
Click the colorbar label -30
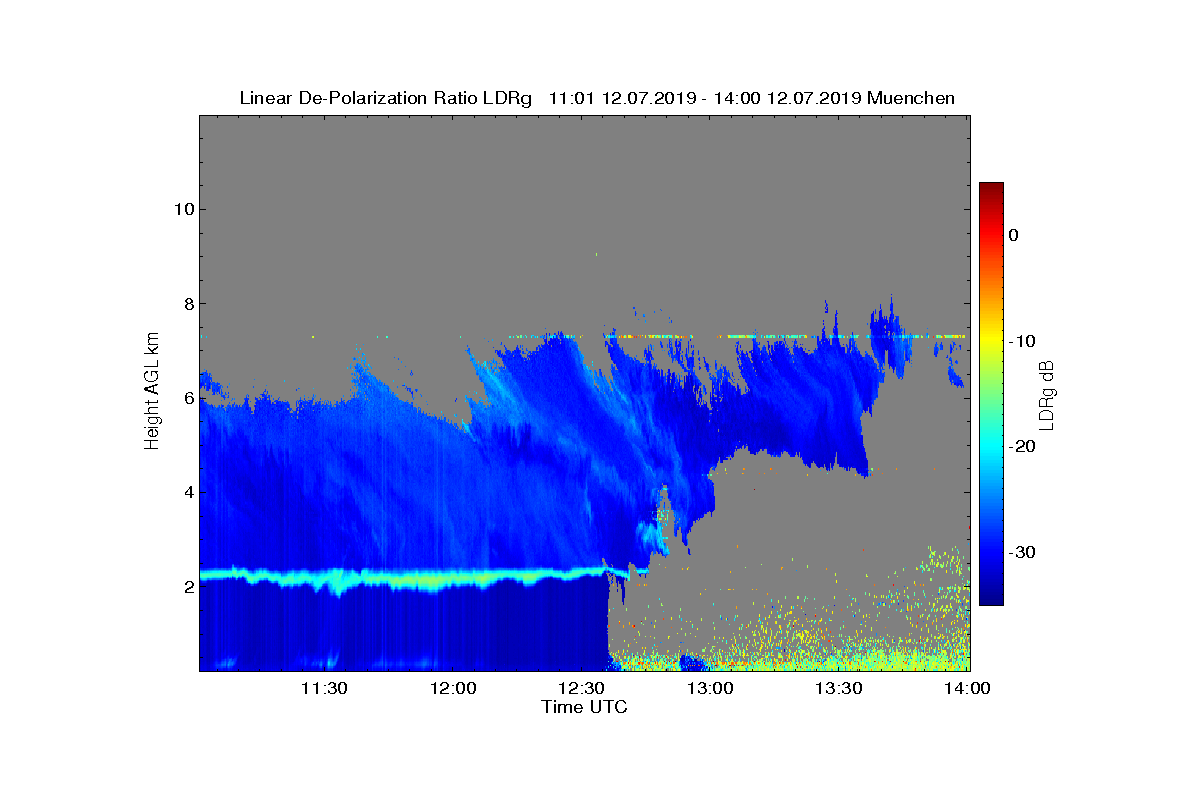(x=1021, y=553)
